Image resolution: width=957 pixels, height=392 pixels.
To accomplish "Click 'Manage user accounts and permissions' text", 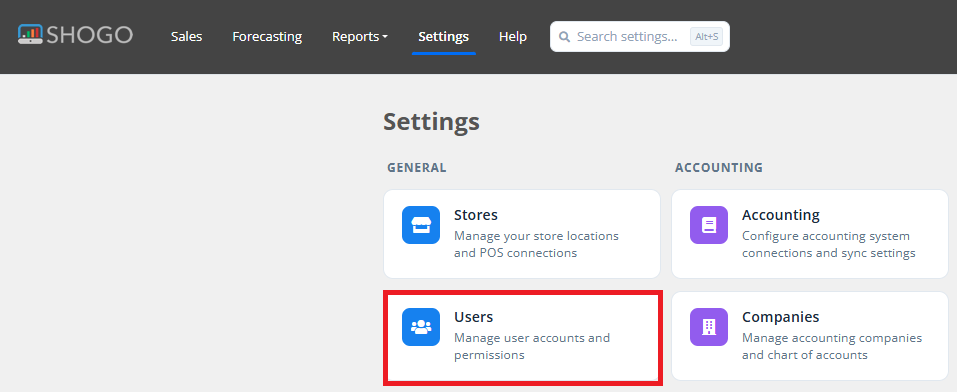I will coord(532,346).
